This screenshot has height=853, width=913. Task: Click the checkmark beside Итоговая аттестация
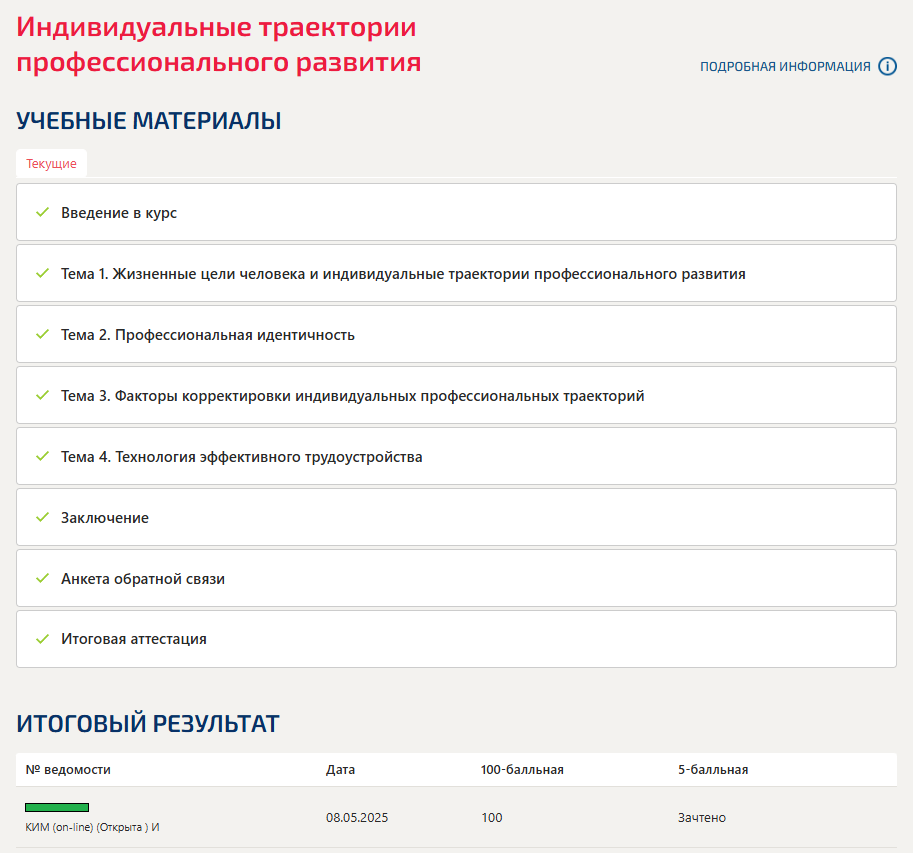click(x=43, y=639)
